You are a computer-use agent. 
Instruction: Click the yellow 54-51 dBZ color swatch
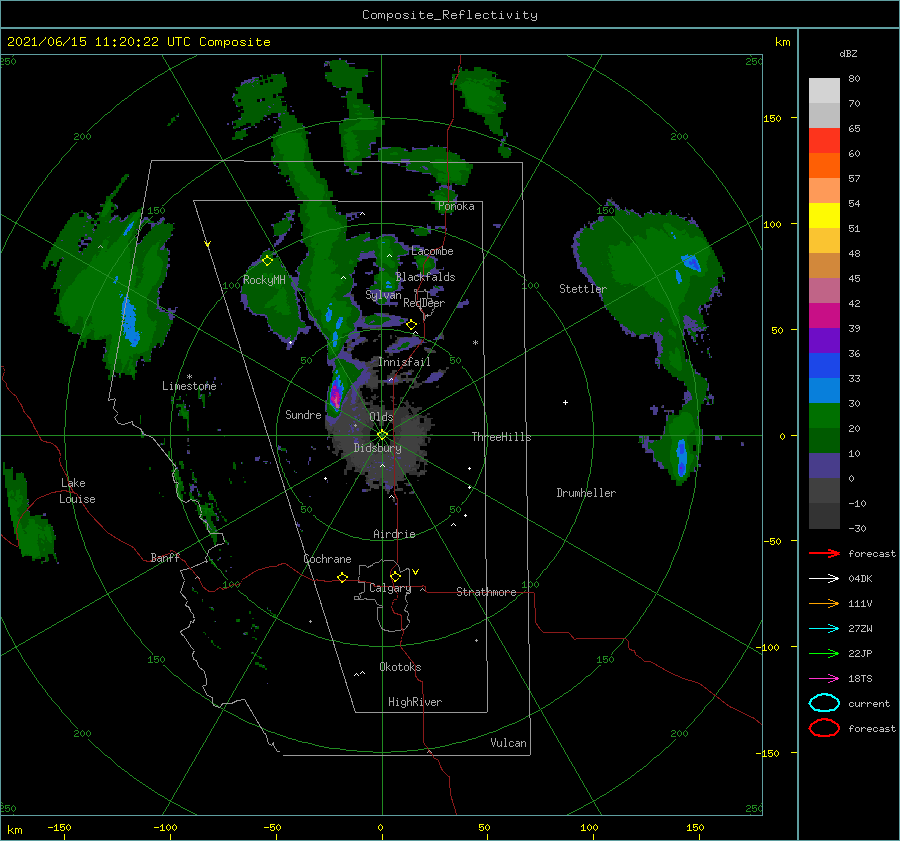click(824, 216)
